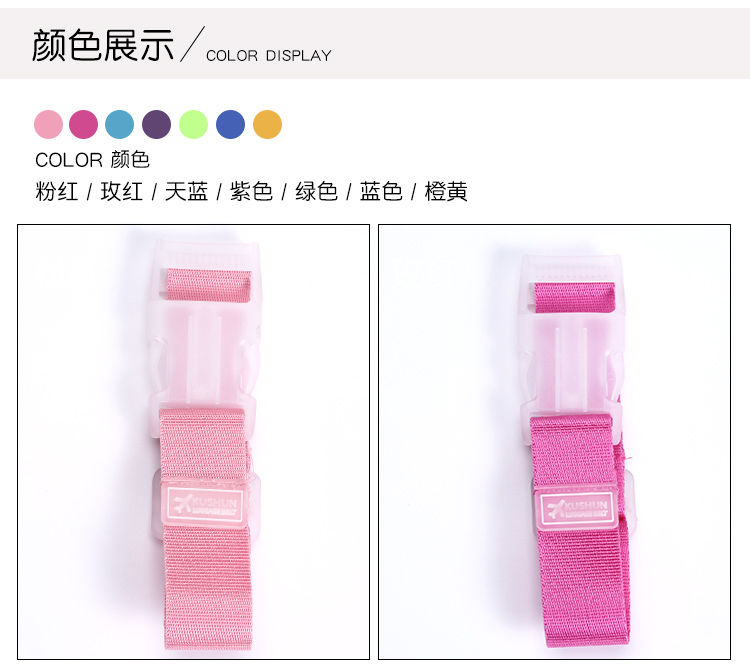Click the 玫红 color name

[121, 191]
